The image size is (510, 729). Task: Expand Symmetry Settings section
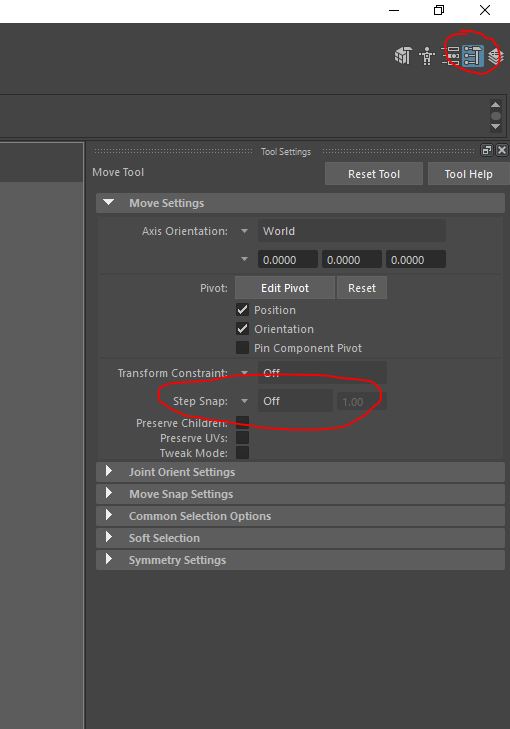[x=300, y=560]
